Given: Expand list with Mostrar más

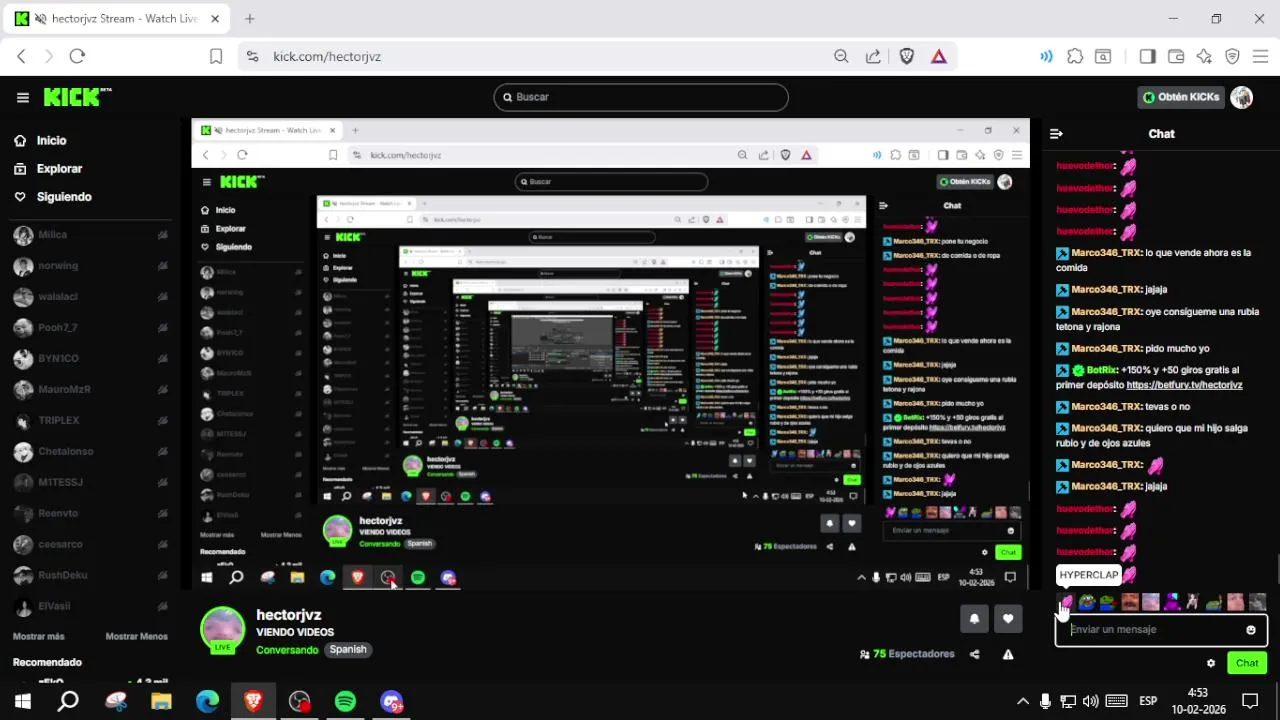Looking at the screenshot, I should point(38,637).
